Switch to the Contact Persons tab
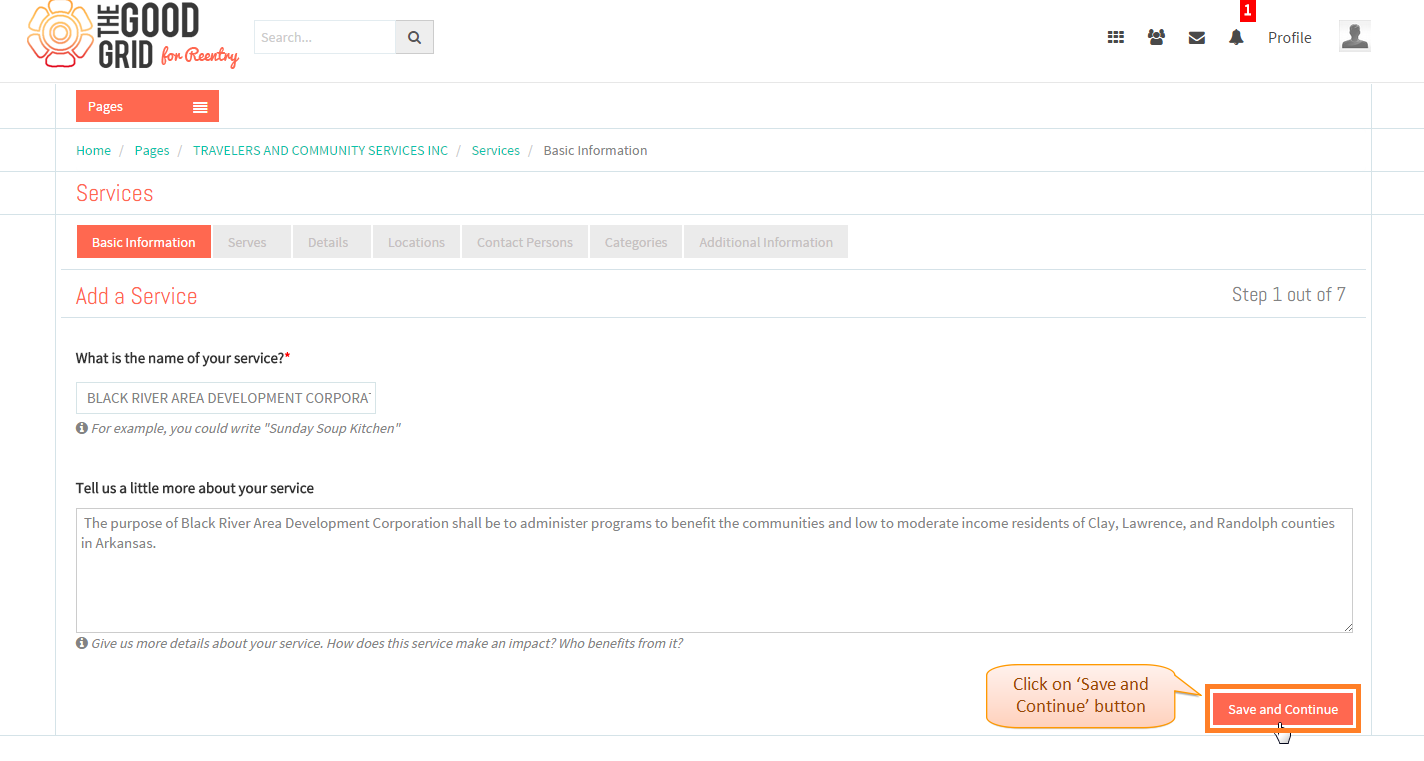This screenshot has height=761, width=1424. coord(525,242)
